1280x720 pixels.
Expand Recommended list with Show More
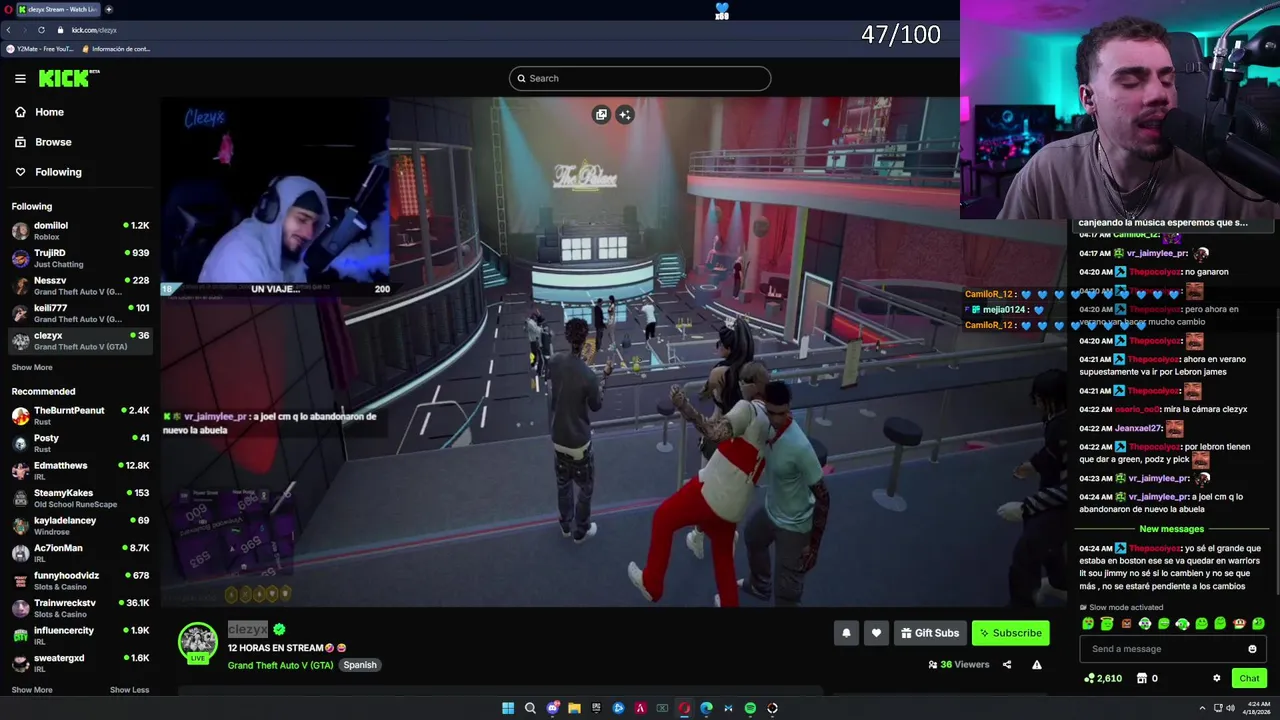pos(32,690)
